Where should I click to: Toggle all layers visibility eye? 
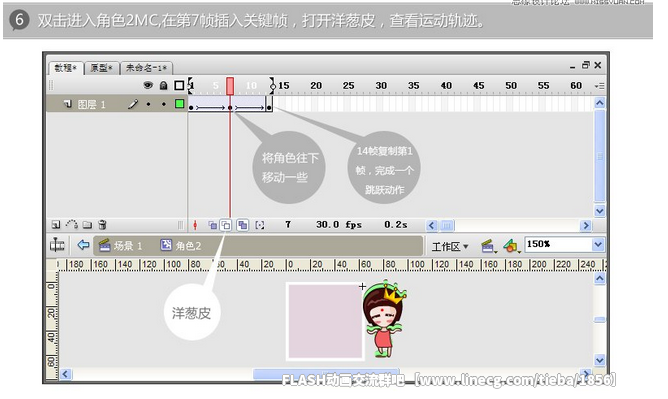point(148,86)
